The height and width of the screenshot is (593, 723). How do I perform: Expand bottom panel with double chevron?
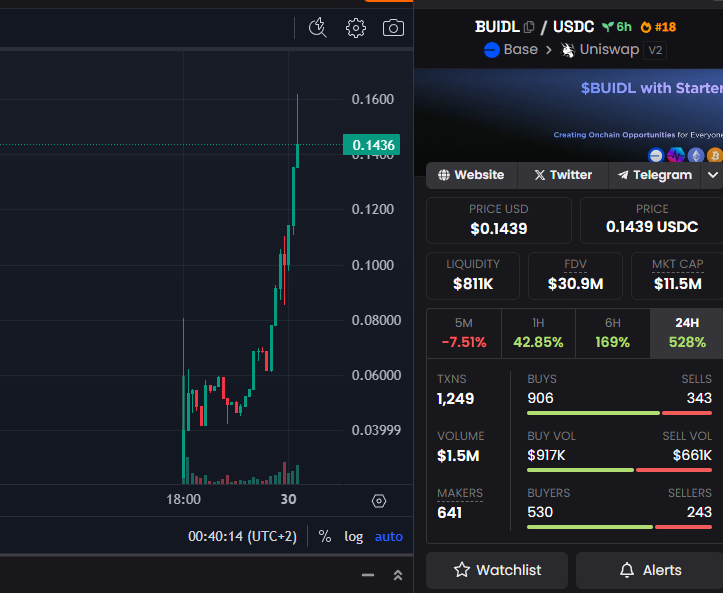point(398,575)
